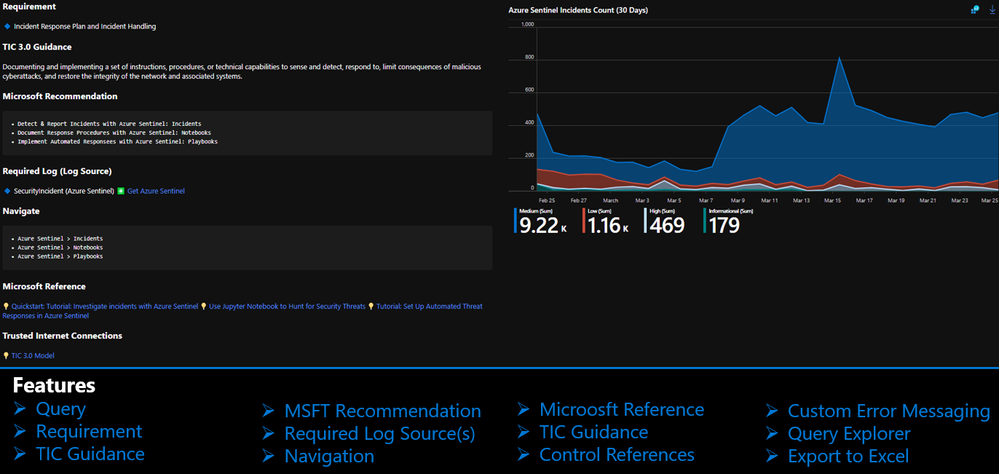
Task: Click the 1,000 value on chart y-axis
Action: tap(527, 24)
